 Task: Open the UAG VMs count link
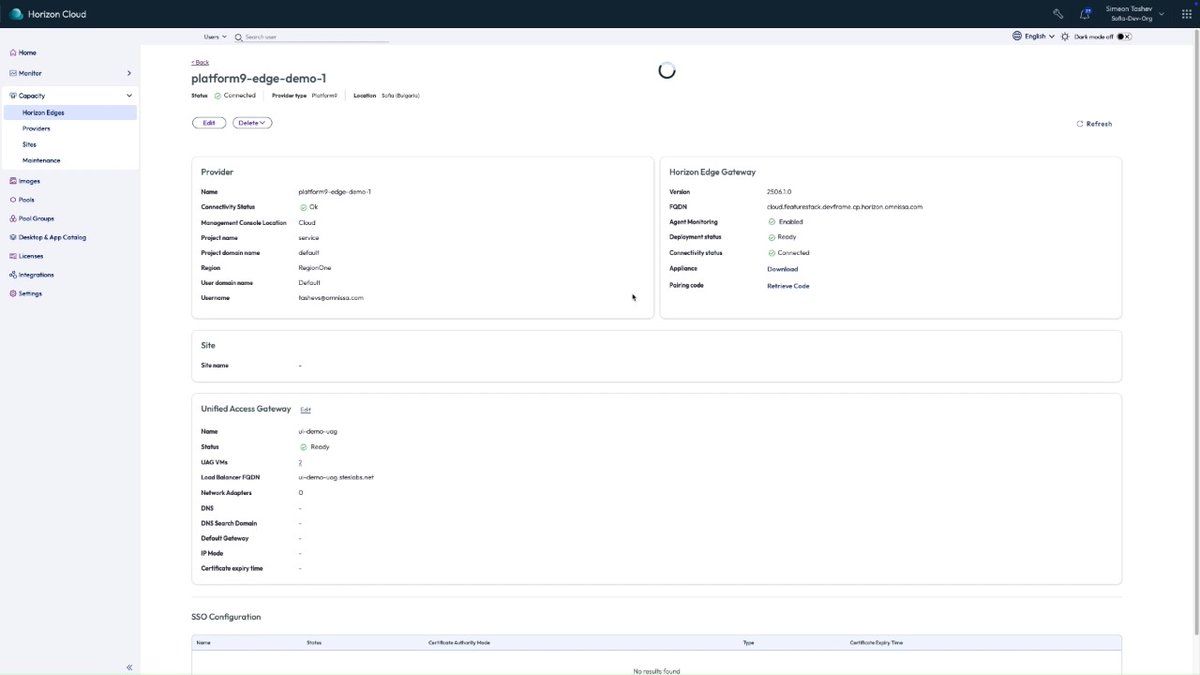pyautogui.click(x=300, y=462)
